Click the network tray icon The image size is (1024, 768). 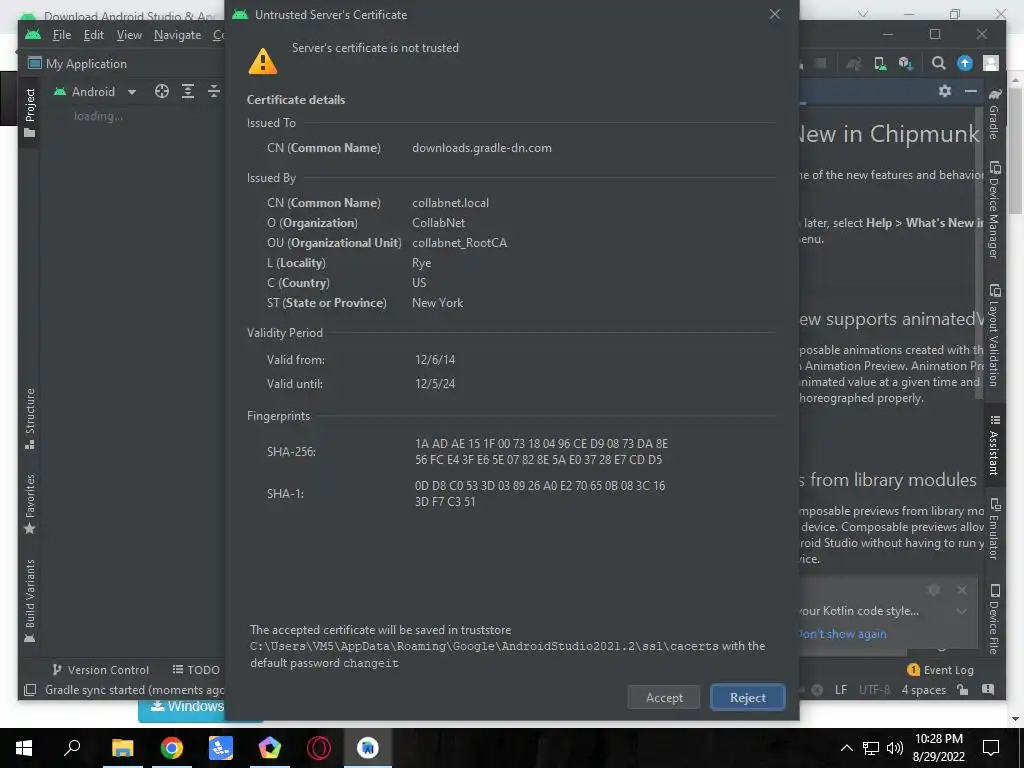click(x=871, y=748)
